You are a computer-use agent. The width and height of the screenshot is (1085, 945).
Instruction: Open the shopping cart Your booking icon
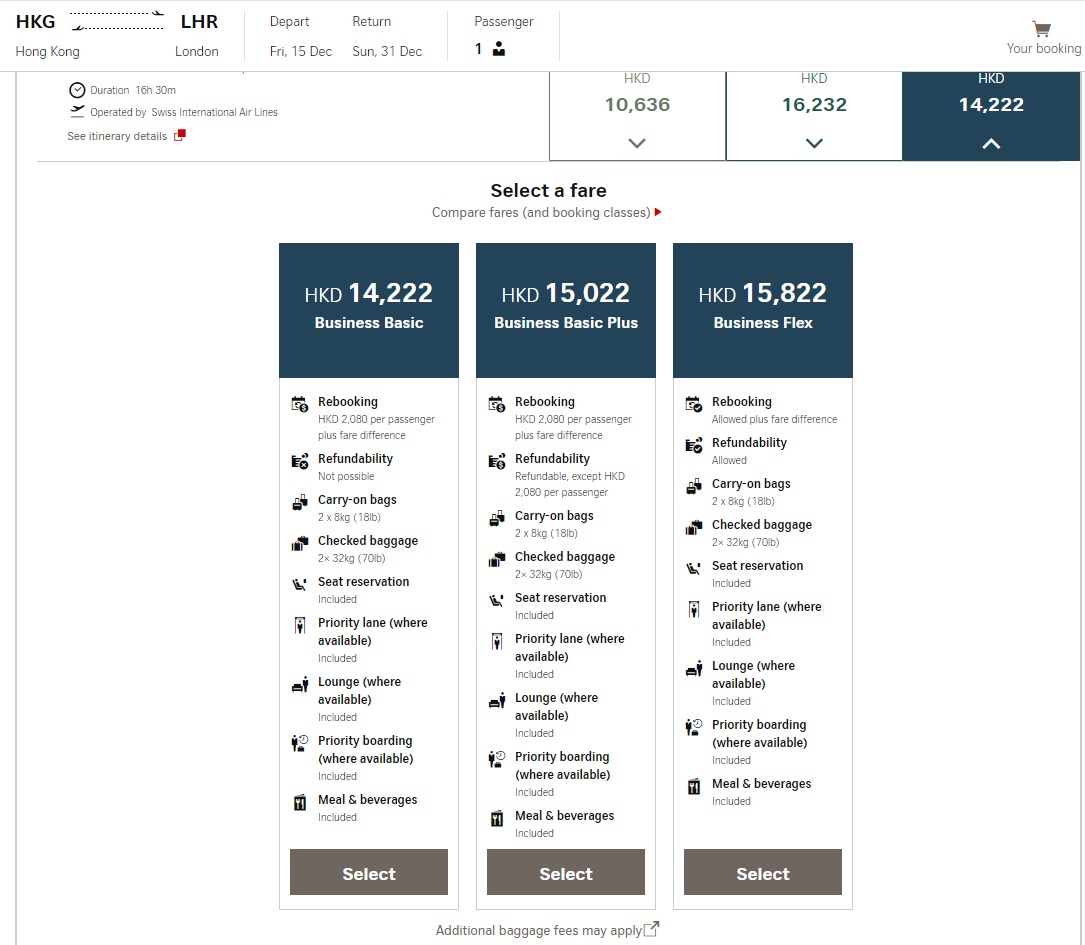(1042, 30)
